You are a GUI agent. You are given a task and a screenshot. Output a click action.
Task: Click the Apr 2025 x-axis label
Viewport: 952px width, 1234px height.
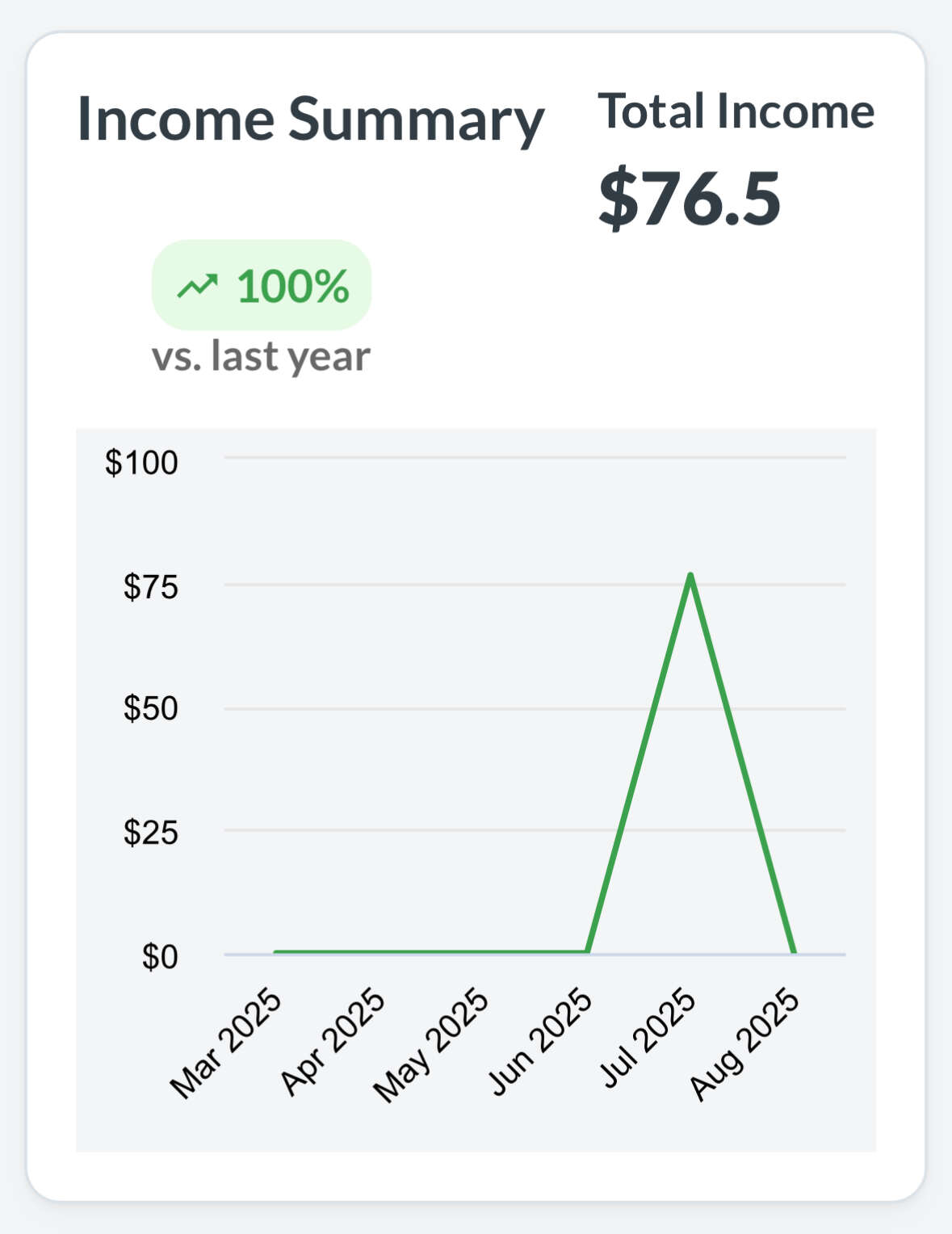[x=332, y=1041]
